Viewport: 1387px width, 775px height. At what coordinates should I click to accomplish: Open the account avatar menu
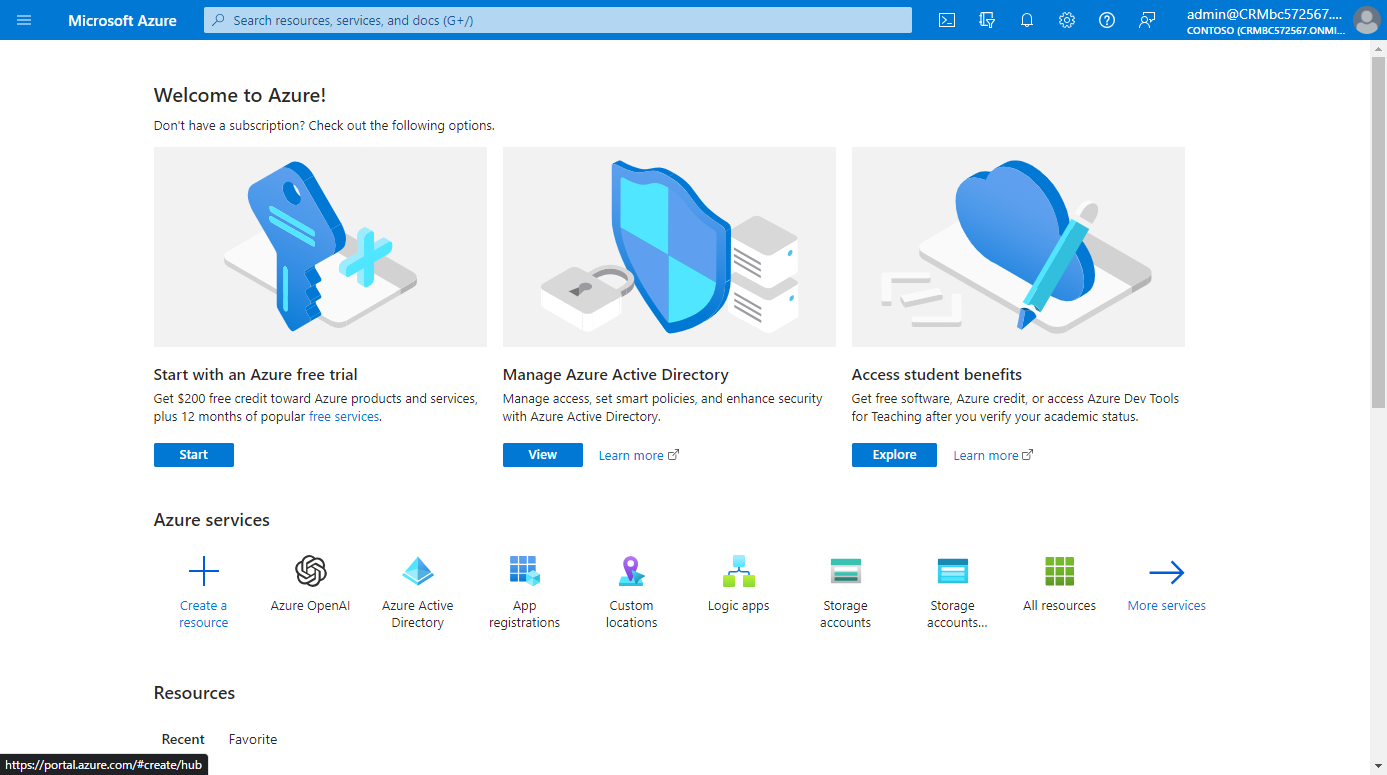click(x=1366, y=20)
